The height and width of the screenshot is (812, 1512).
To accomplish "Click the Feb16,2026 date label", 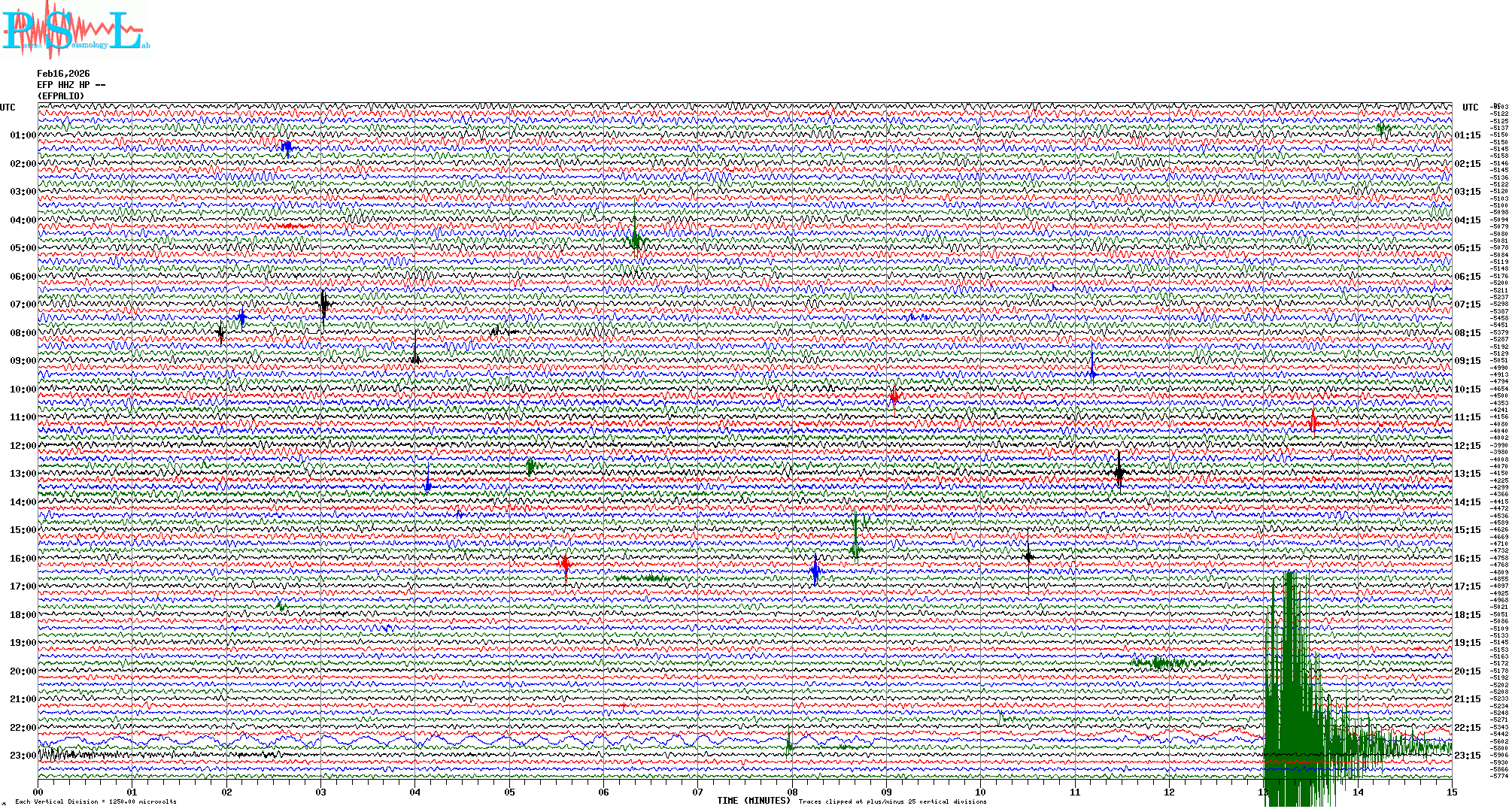I will (63, 74).
